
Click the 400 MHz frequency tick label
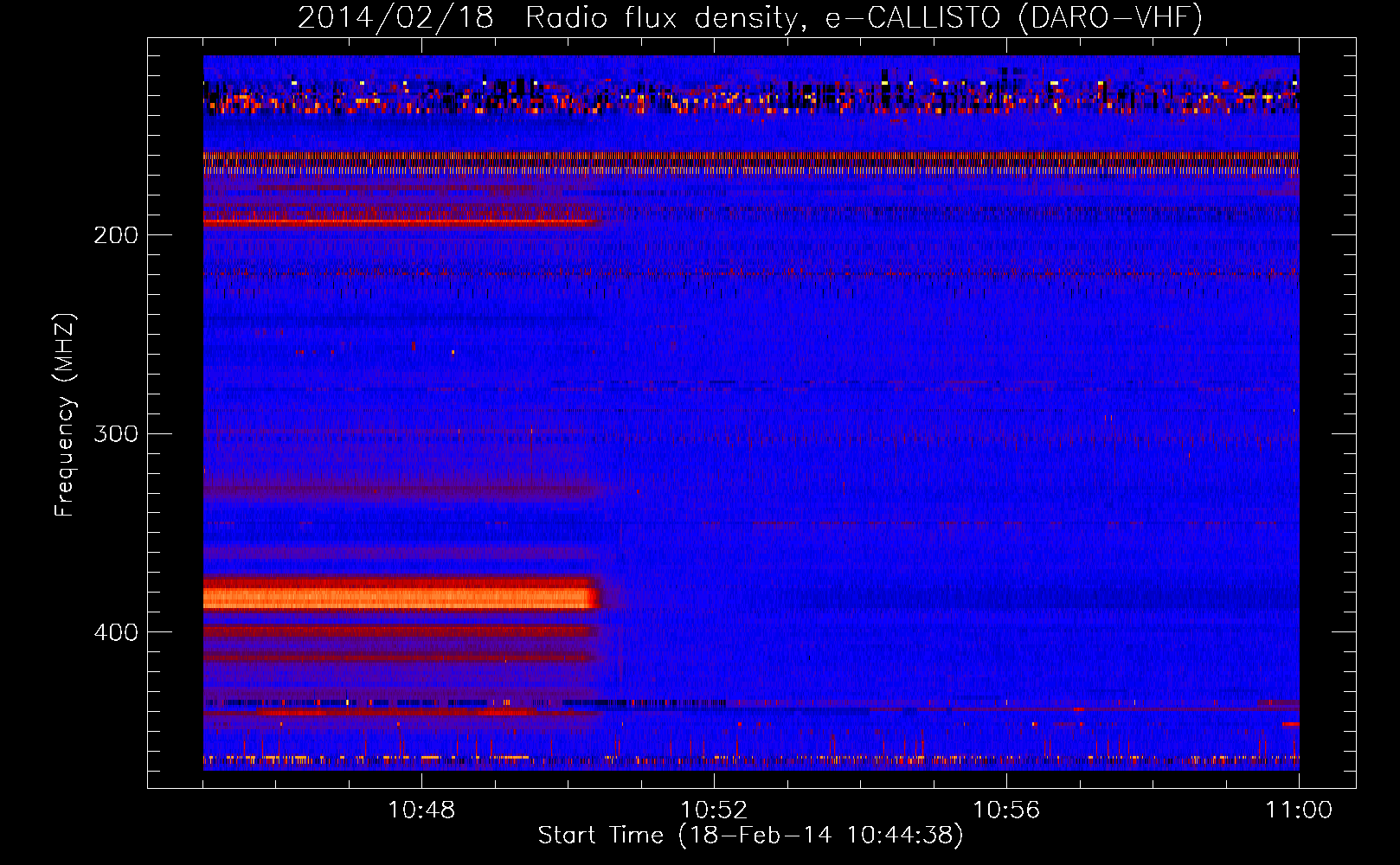[x=116, y=632]
